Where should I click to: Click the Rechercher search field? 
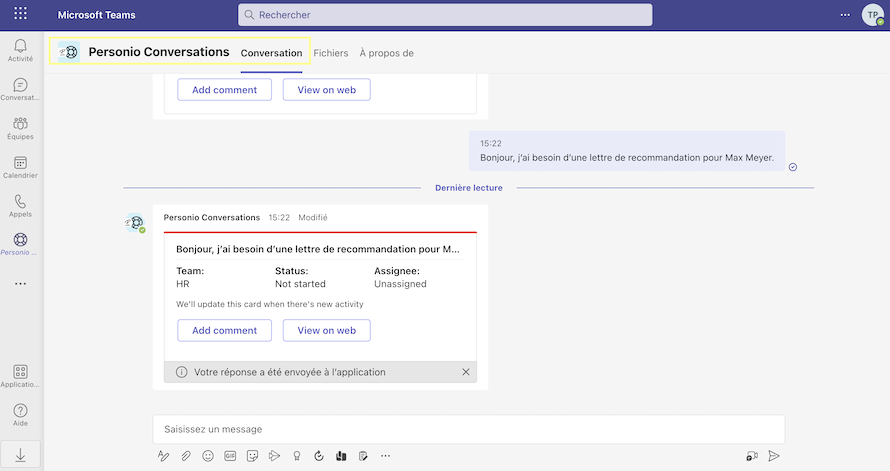[x=445, y=15]
